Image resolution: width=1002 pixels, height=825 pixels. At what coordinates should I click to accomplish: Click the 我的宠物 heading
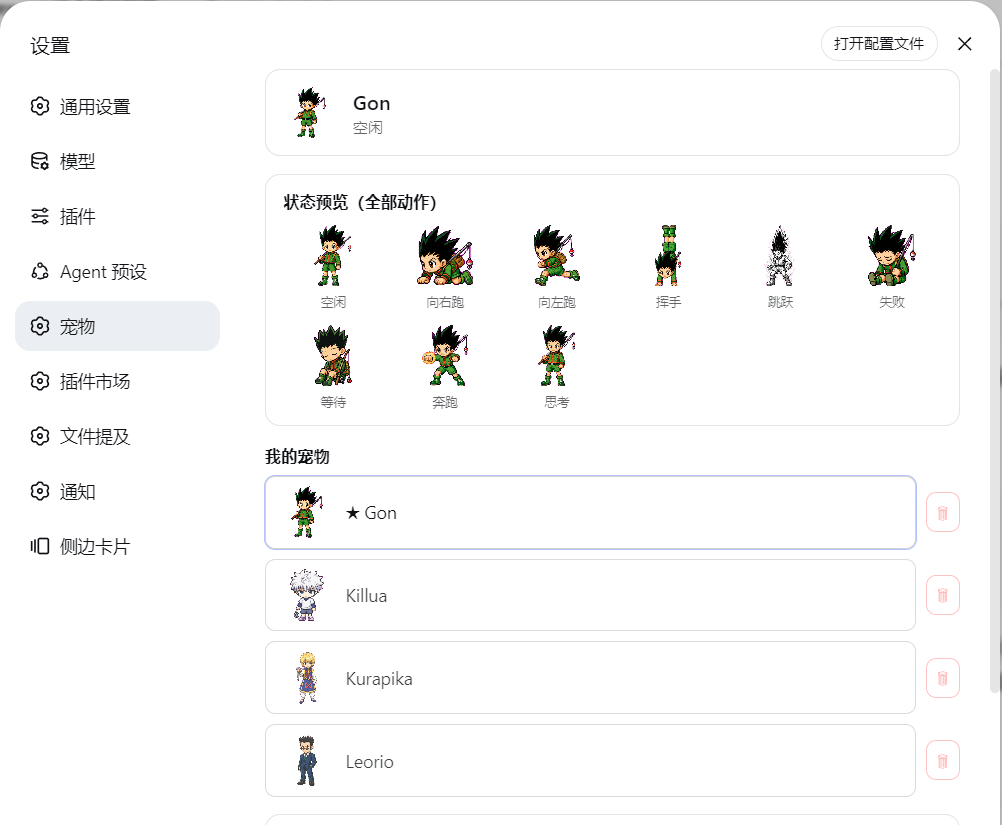click(x=297, y=457)
